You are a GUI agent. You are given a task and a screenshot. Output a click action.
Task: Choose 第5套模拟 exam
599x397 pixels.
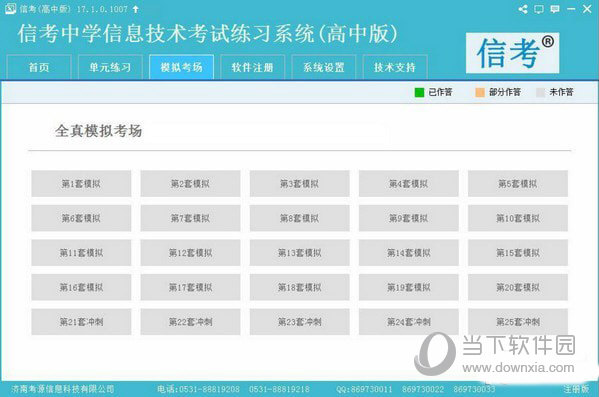(518, 184)
